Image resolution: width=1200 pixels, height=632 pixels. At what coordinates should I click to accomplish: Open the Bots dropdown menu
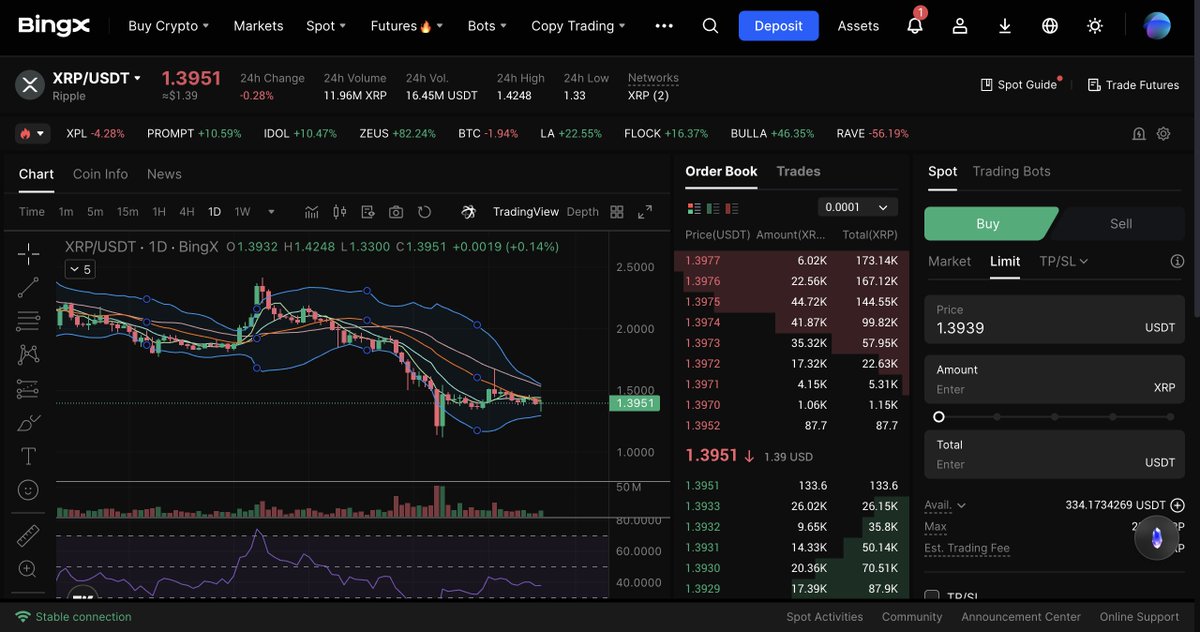coord(487,26)
